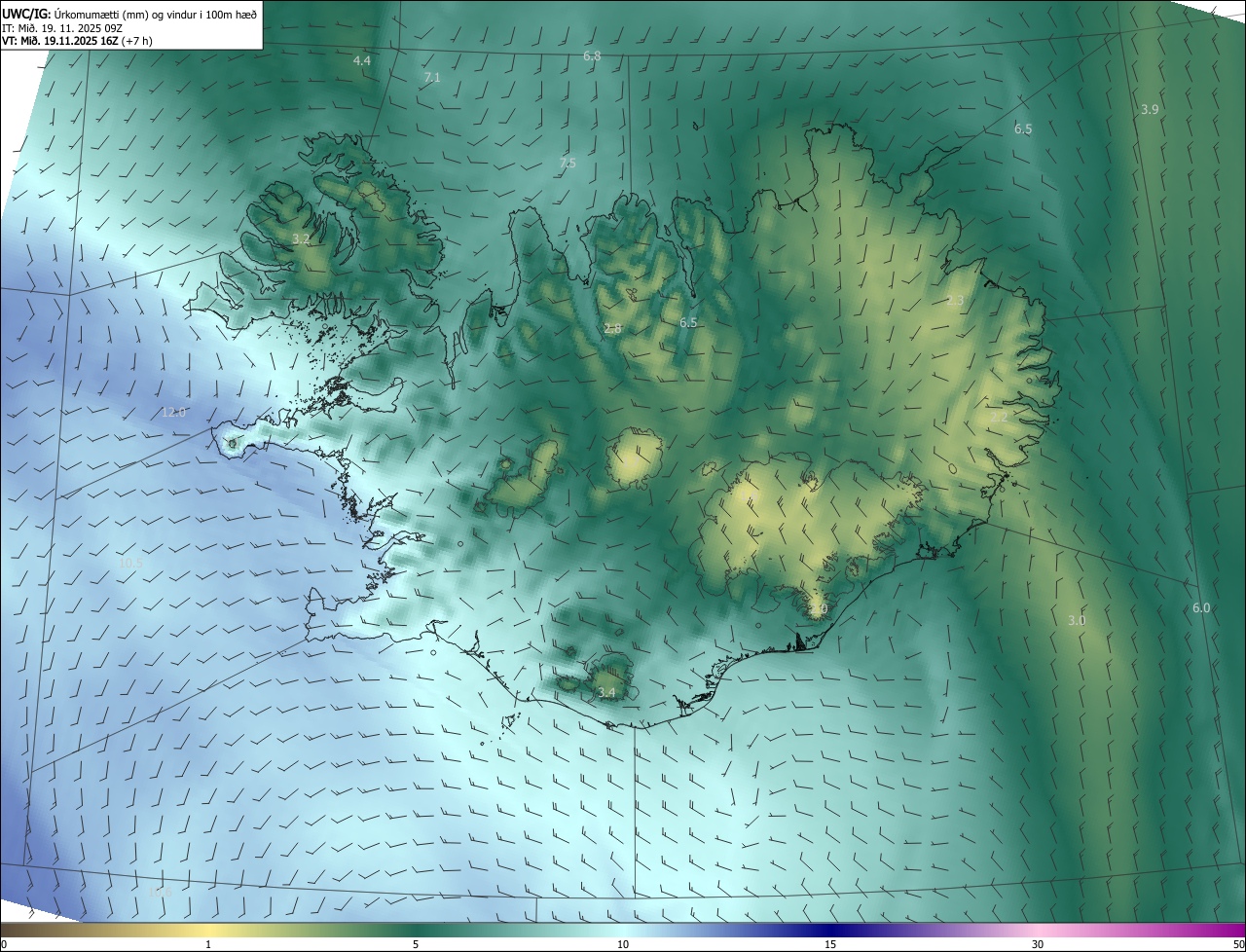
Task: Click the 2.0 value label on the map
Action: (818, 609)
